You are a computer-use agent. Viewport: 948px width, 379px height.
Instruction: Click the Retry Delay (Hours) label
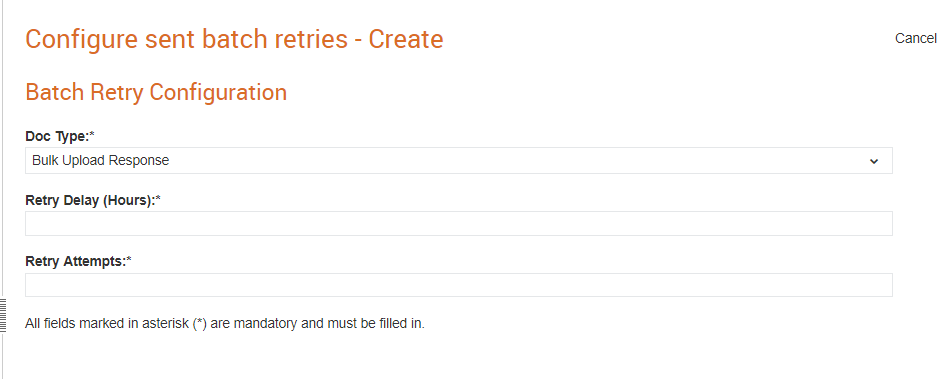[90, 200]
